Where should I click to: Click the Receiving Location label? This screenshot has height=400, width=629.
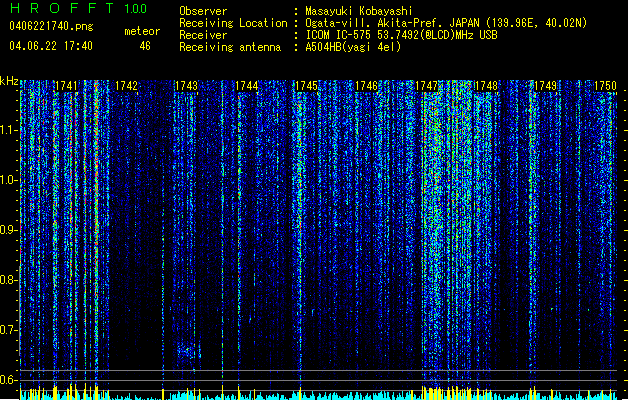[233, 23]
